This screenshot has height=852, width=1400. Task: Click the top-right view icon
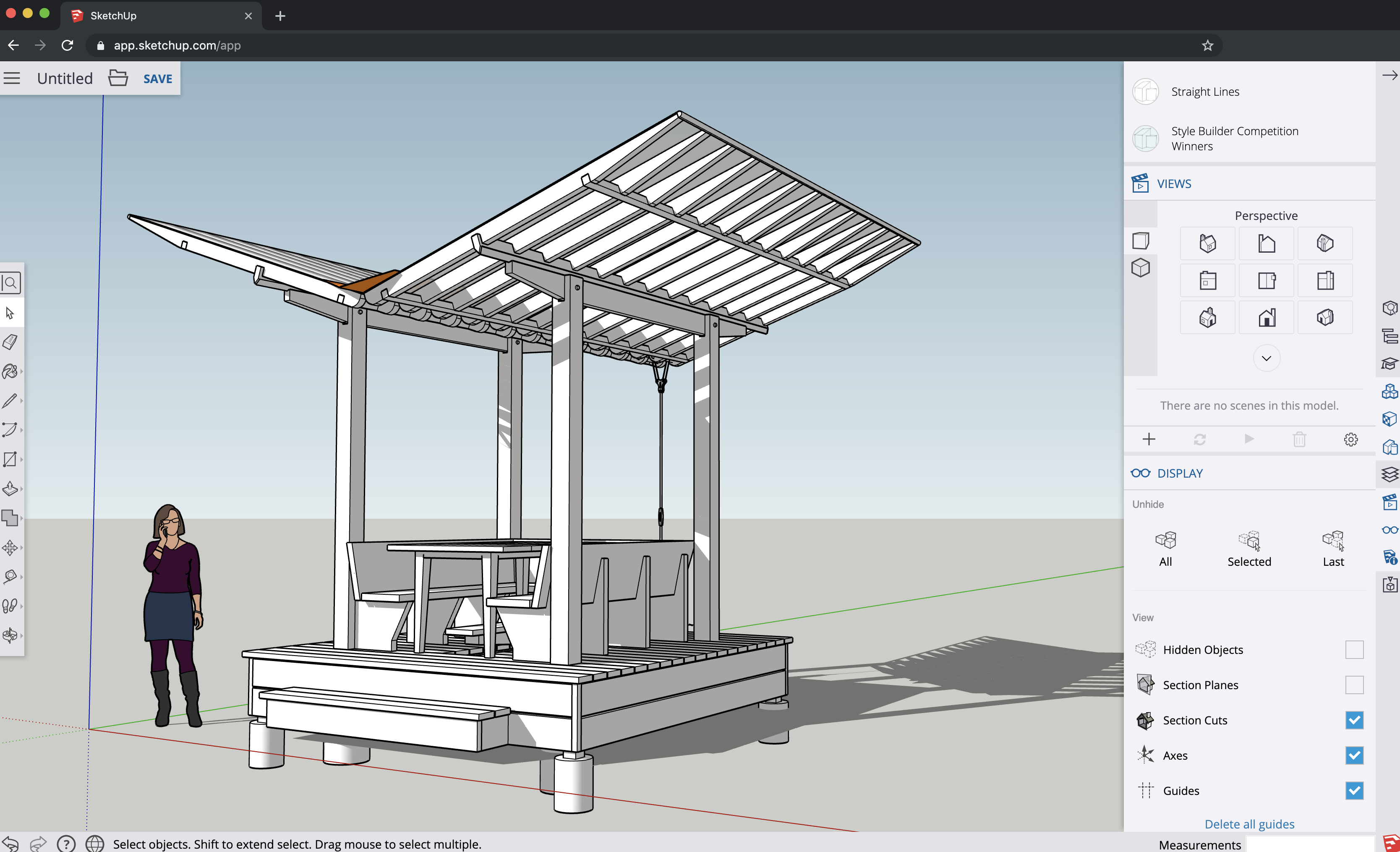click(x=1324, y=243)
